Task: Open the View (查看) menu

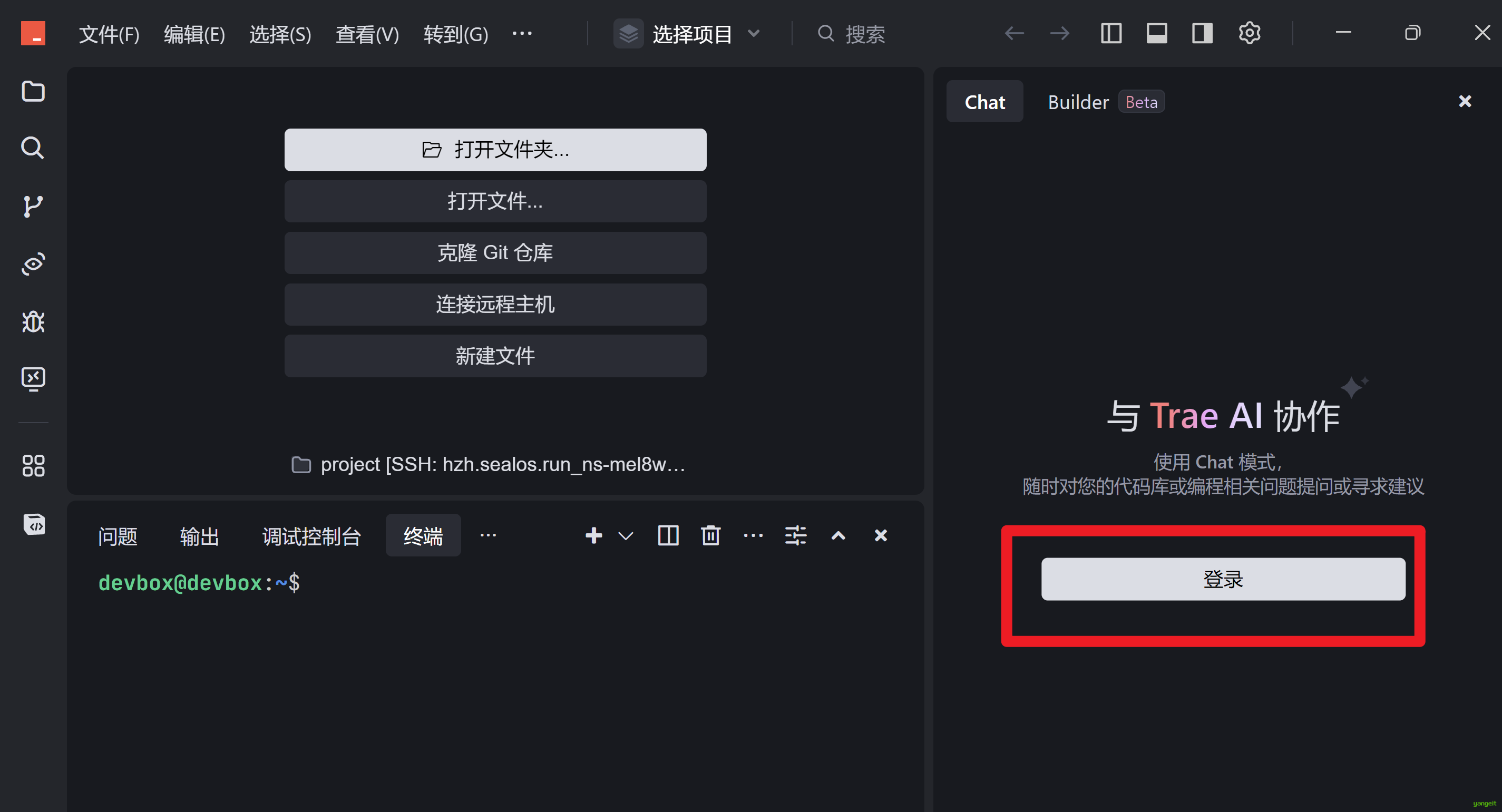Action: (367, 34)
